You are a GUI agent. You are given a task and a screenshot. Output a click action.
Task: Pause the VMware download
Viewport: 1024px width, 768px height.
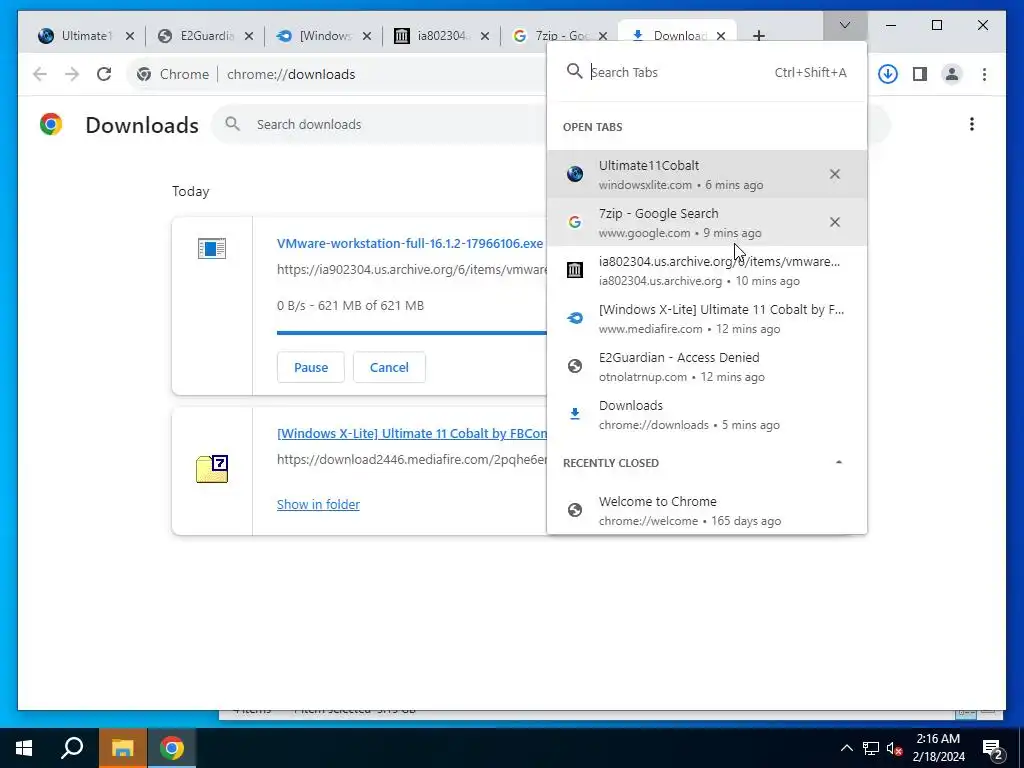(311, 367)
